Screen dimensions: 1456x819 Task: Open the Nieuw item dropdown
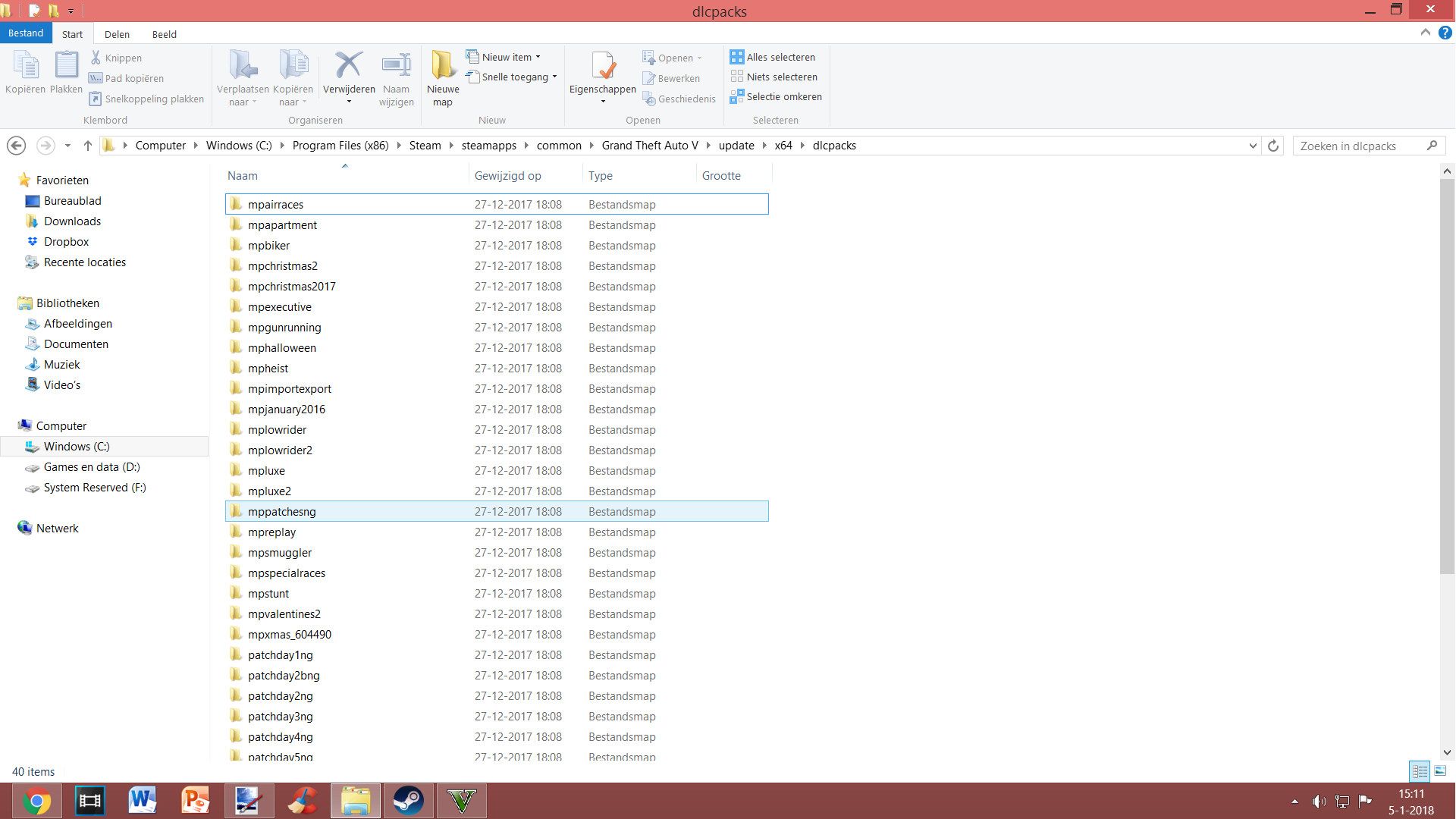pyautogui.click(x=504, y=57)
